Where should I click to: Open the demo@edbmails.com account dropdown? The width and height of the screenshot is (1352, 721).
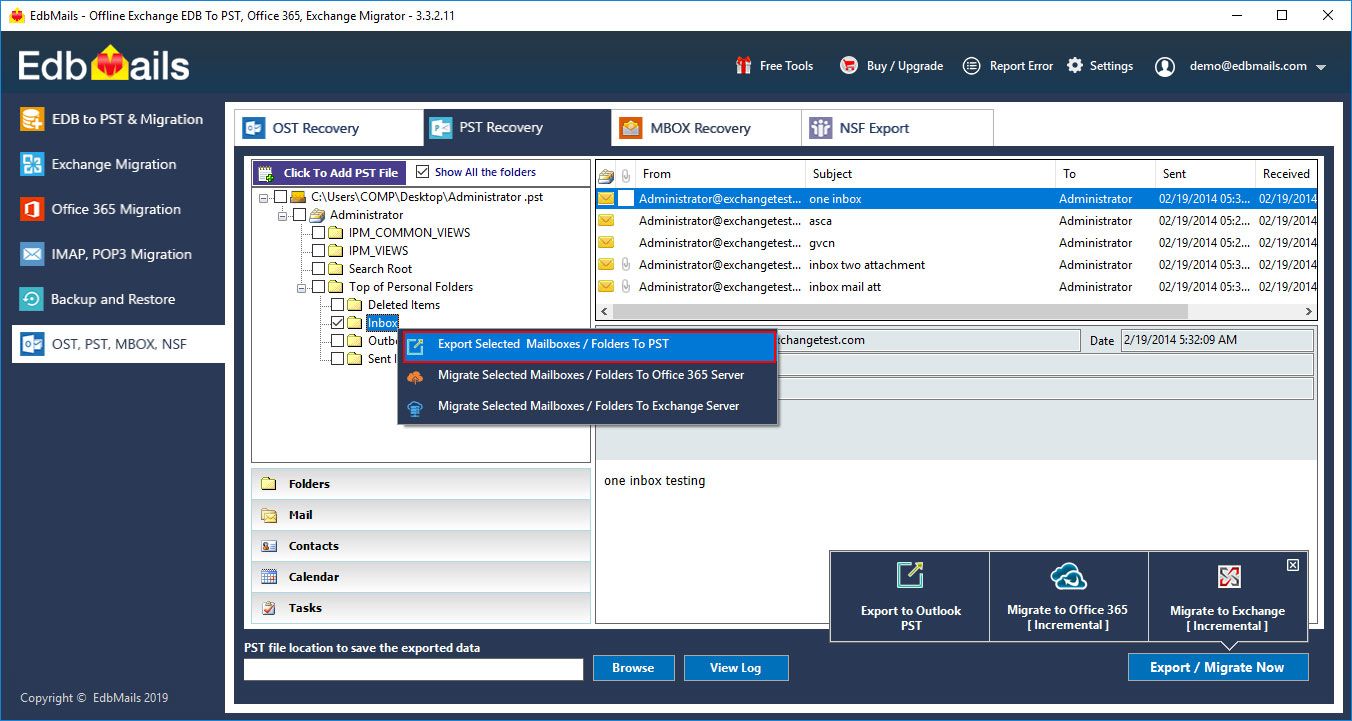[1321, 67]
